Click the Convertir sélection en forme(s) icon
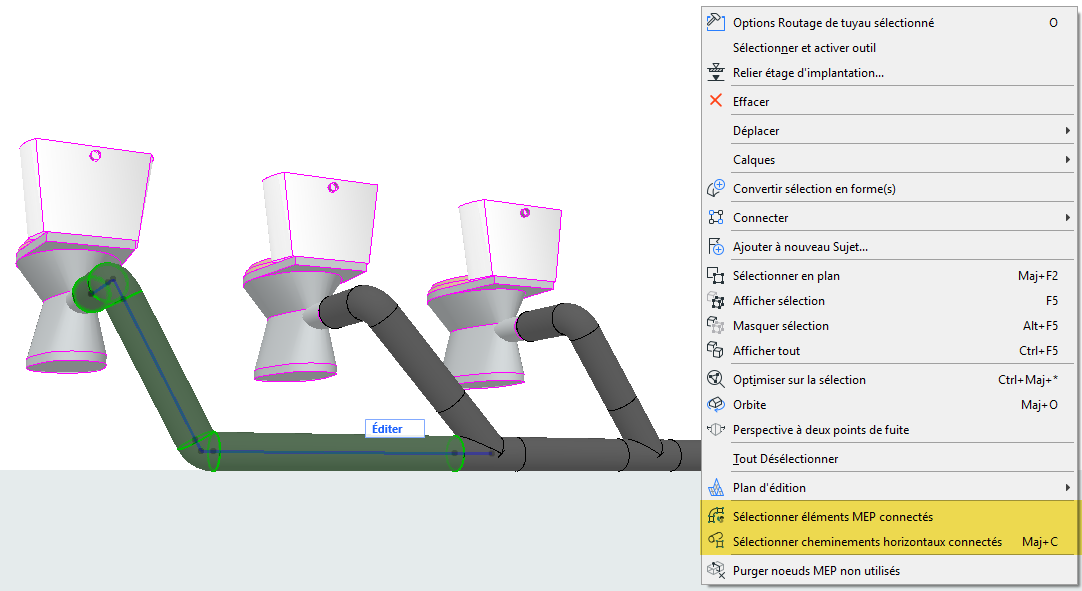1082x591 pixels. click(716, 188)
